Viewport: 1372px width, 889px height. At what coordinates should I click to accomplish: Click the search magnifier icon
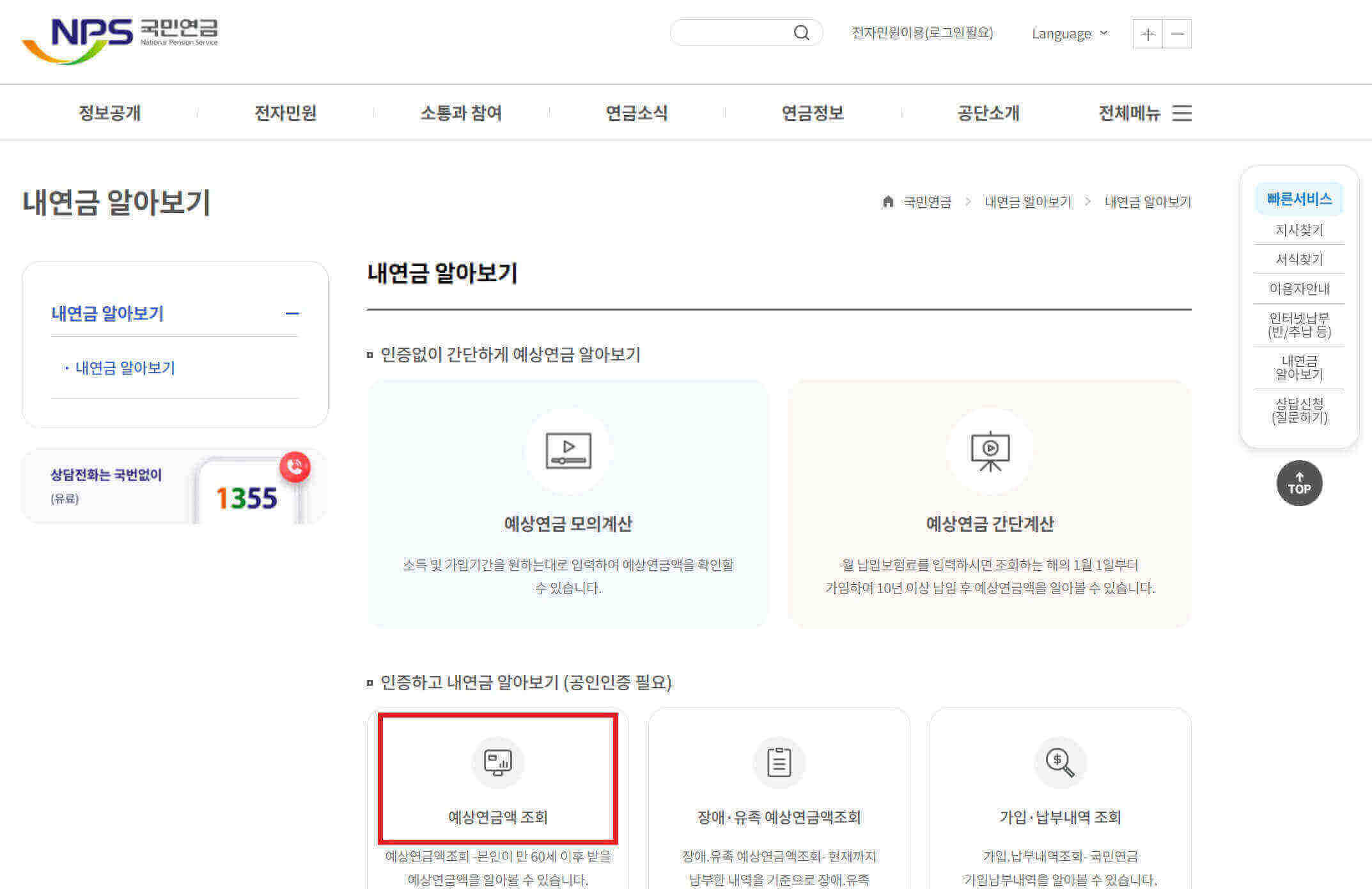(801, 33)
